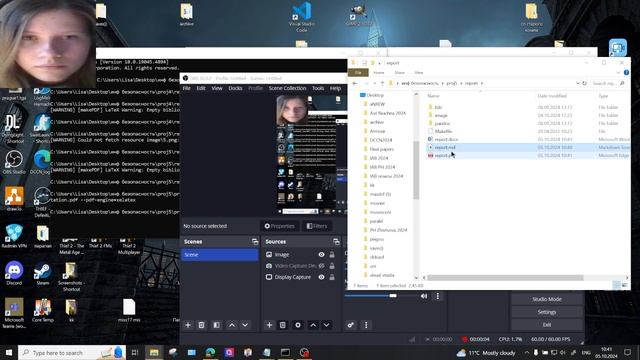
Task: Click the Properties button in OBS
Action: [x=280, y=226]
